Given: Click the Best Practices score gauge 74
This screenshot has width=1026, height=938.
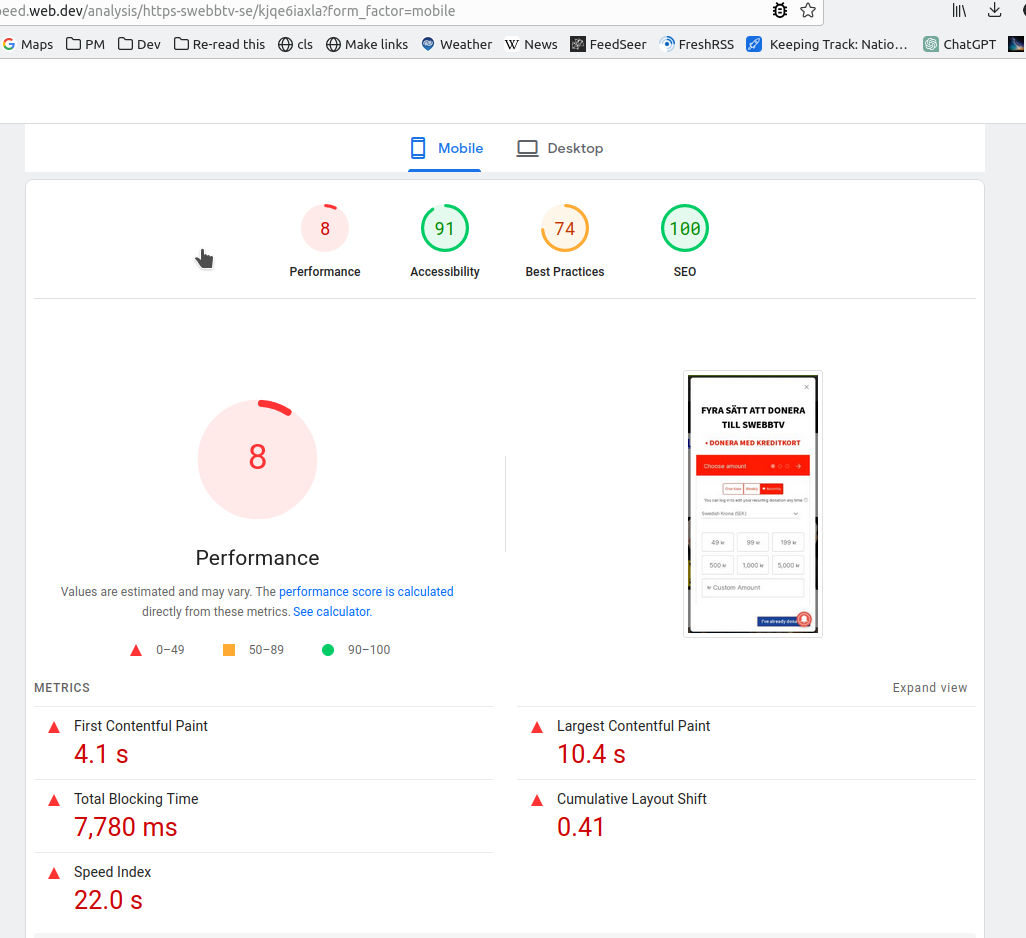Looking at the screenshot, I should [x=565, y=229].
